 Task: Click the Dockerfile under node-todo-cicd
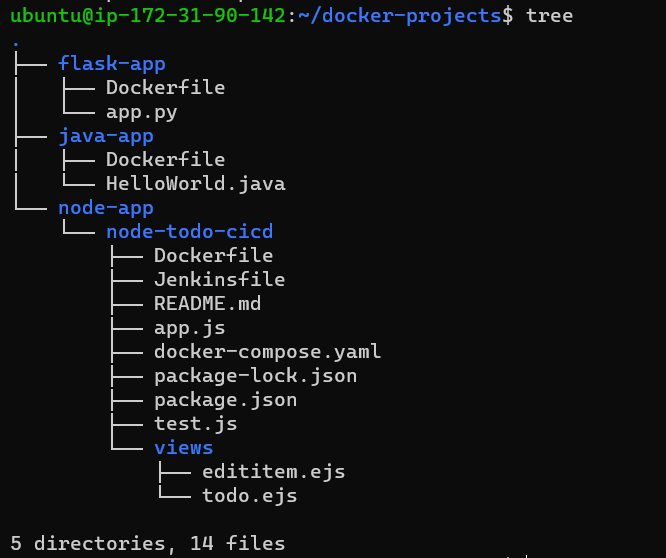pos(213,256)
